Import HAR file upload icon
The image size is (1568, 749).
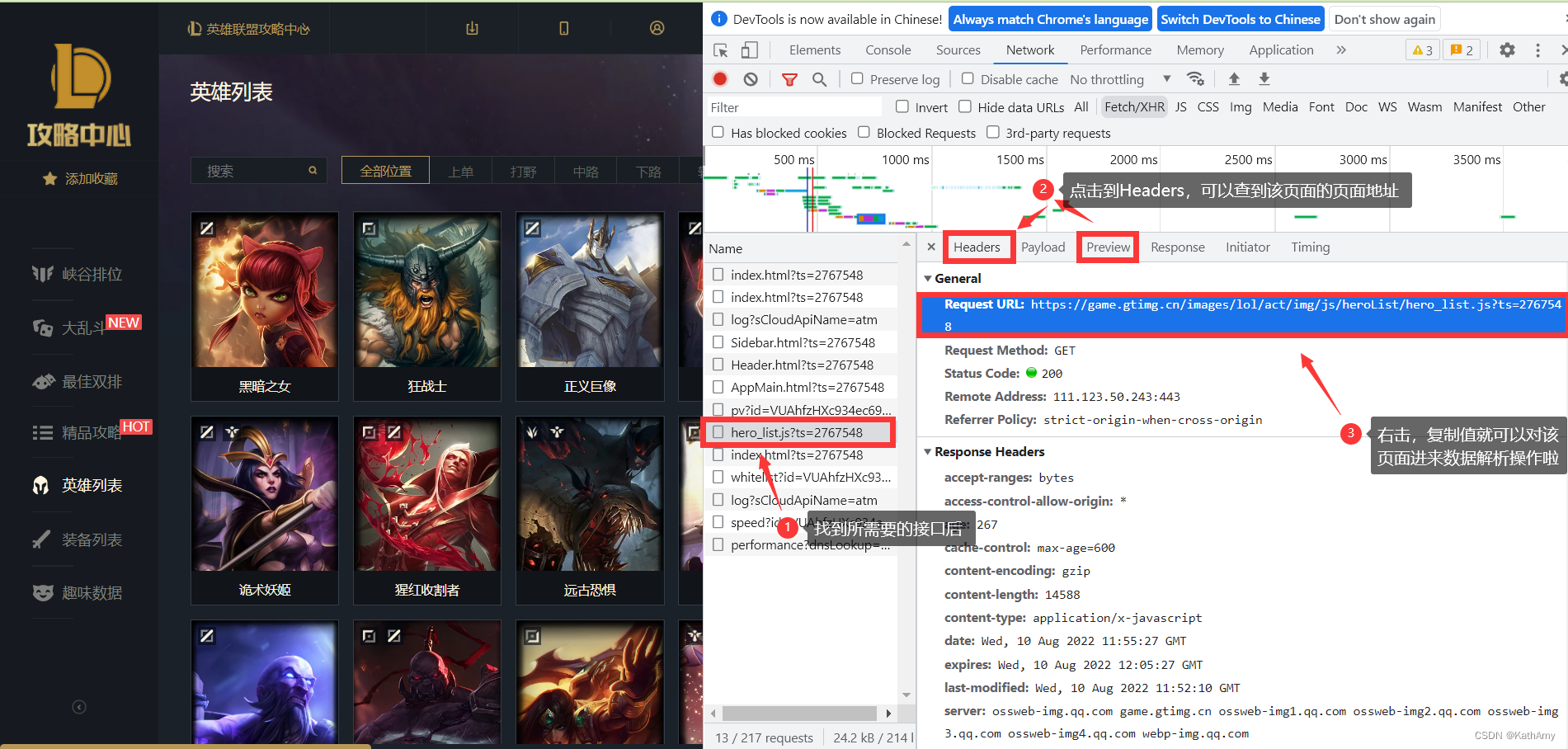(x=1234, y=79)
